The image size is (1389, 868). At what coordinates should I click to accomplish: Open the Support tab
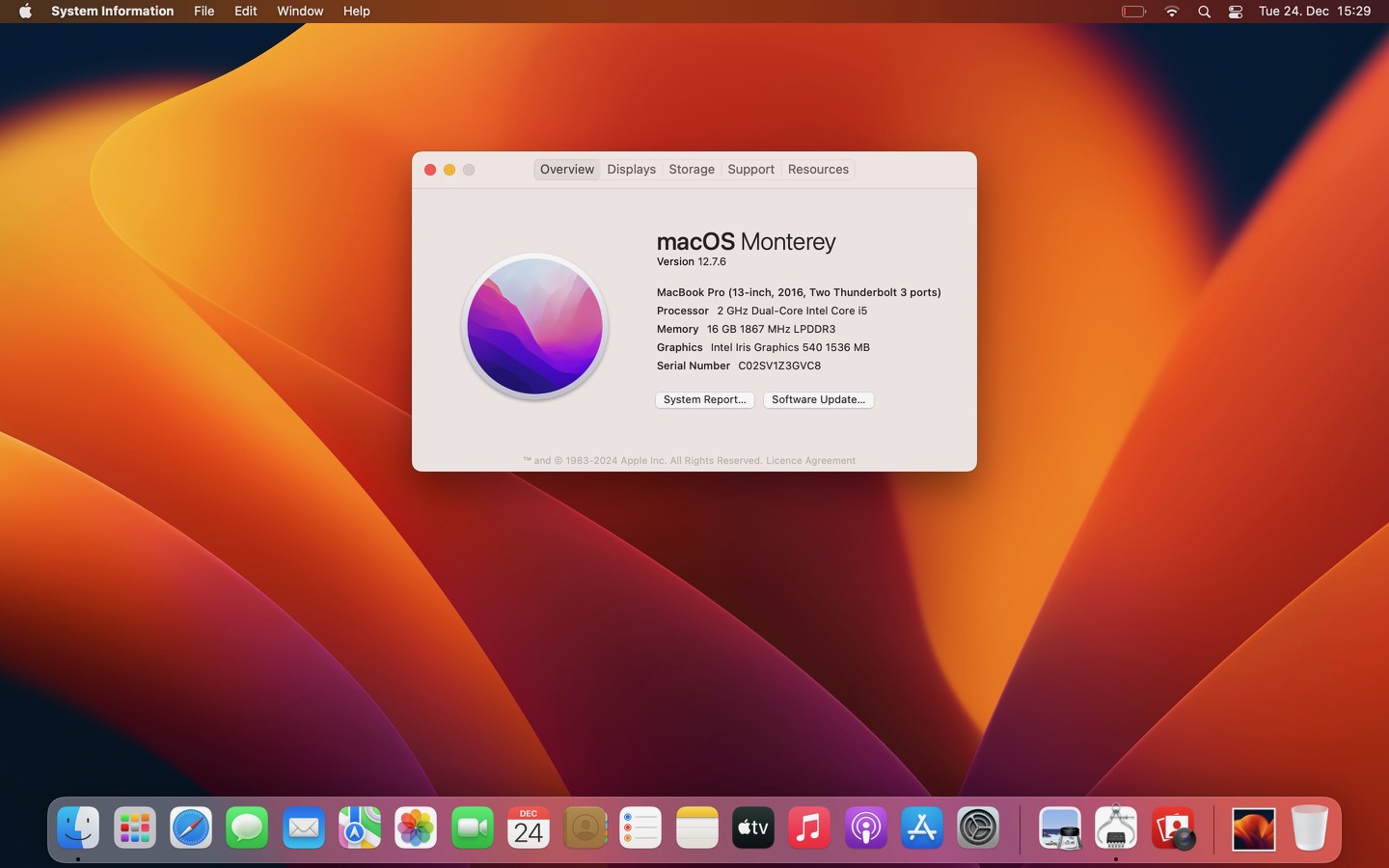coord(751,170)
